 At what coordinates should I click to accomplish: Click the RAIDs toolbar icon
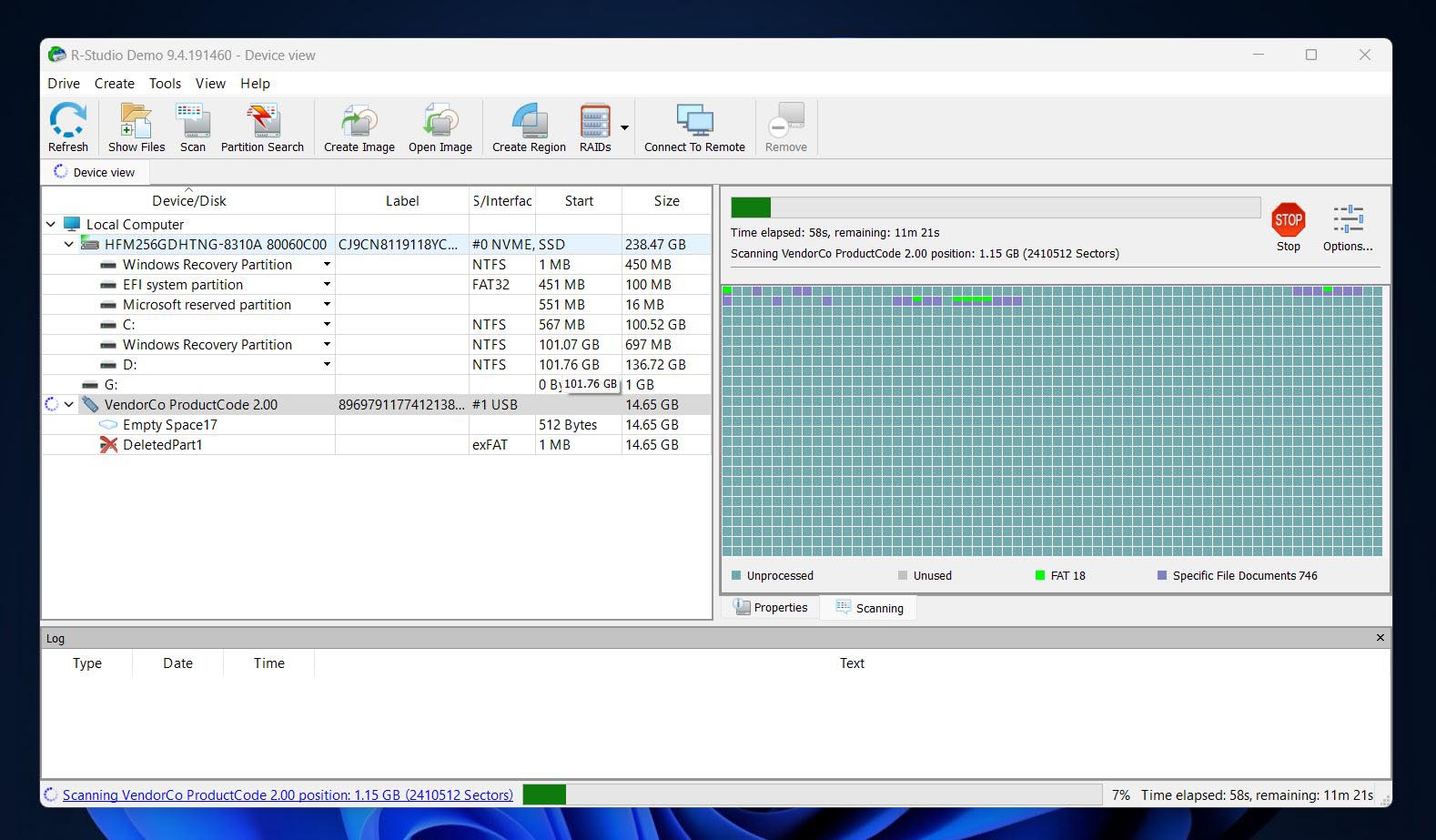pyautogui.click(x=595, y=120)
